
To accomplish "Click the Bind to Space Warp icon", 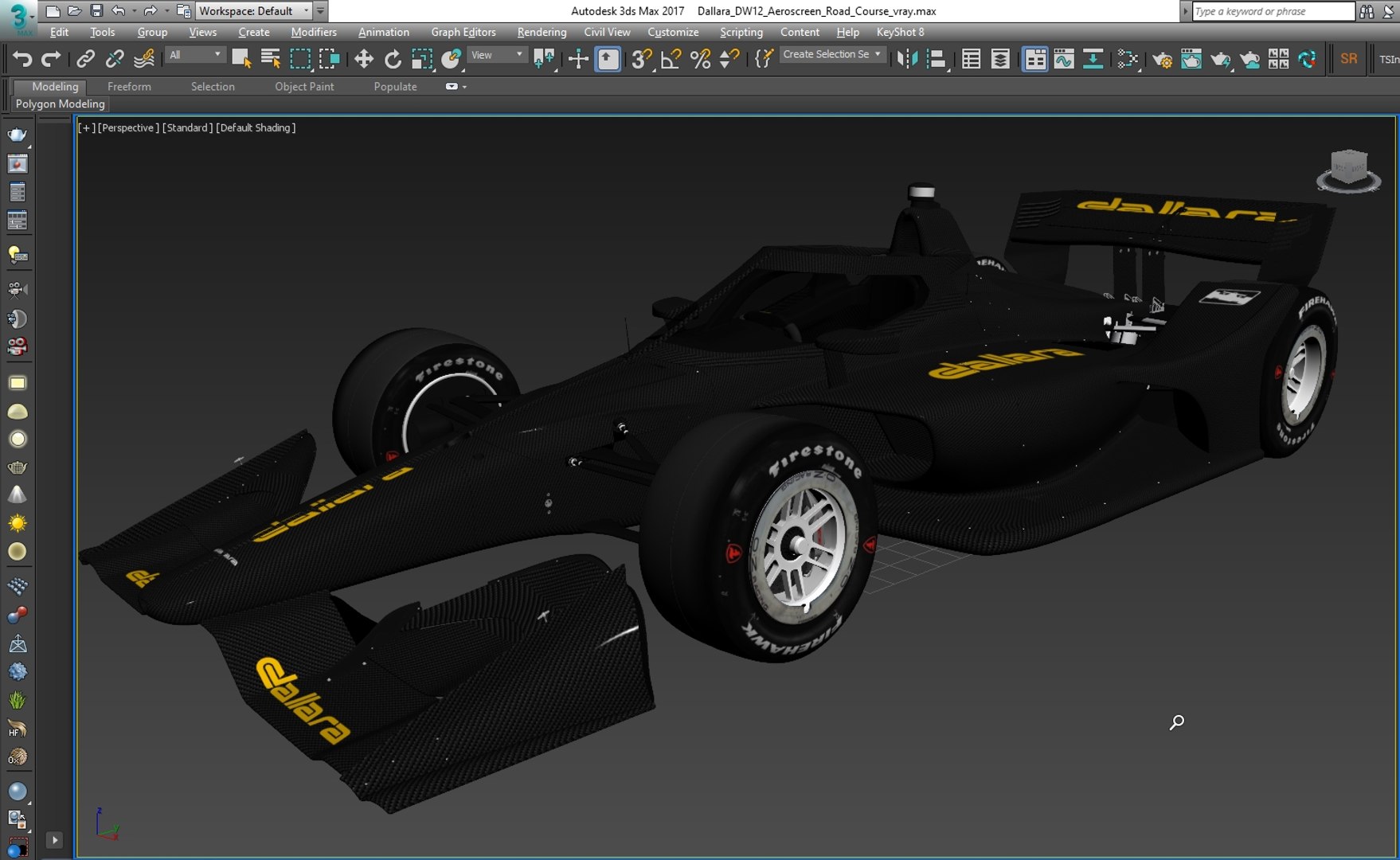I will tap(144, 59).
